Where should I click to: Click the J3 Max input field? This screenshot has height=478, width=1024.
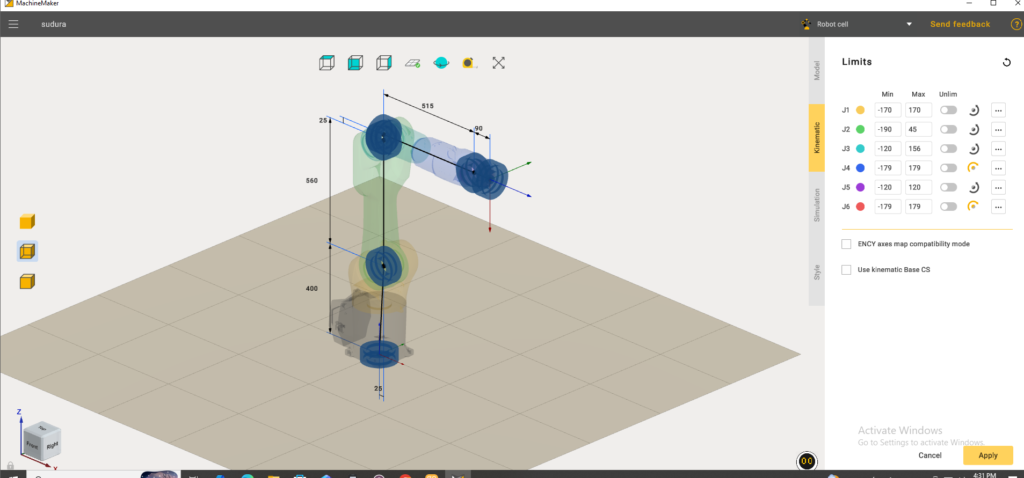(x=918, y=148)
